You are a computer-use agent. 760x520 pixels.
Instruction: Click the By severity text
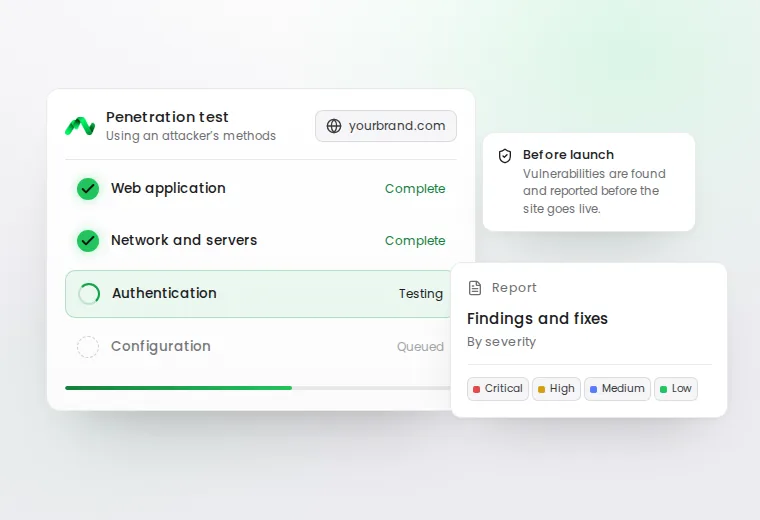tap(502, 342)
